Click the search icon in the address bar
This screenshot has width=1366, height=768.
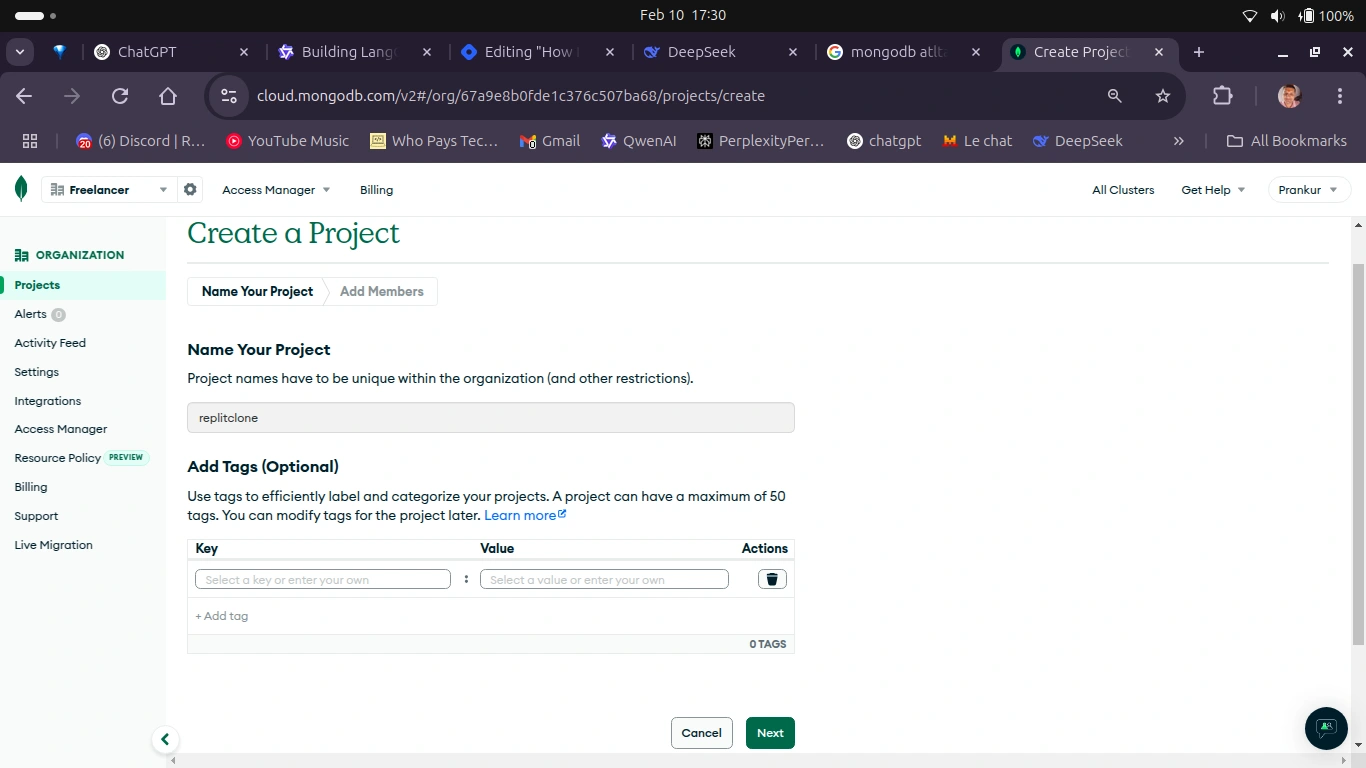(x=1113, y=96)
